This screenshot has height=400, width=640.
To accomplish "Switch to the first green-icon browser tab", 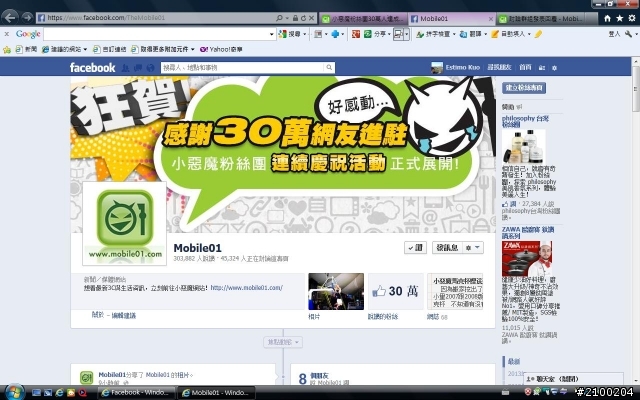I will 363,18.
